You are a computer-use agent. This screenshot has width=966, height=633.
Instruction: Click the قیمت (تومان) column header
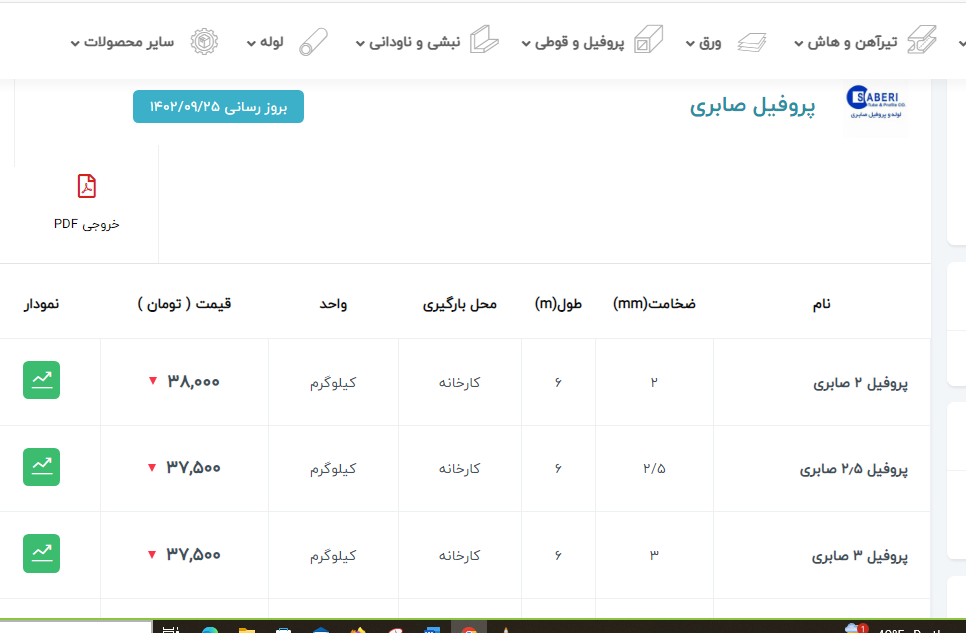pyautogui.click(x=184, y=303)
